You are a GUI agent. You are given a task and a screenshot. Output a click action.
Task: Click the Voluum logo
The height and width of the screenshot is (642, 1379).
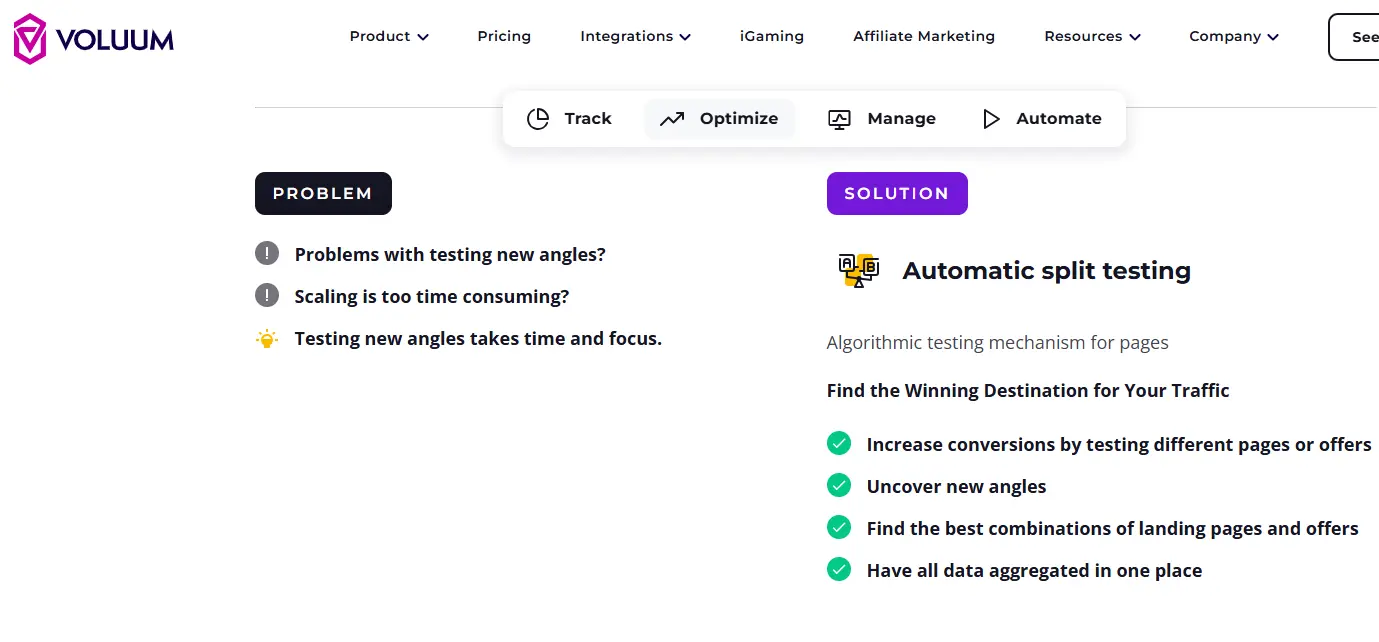point(93,39)
